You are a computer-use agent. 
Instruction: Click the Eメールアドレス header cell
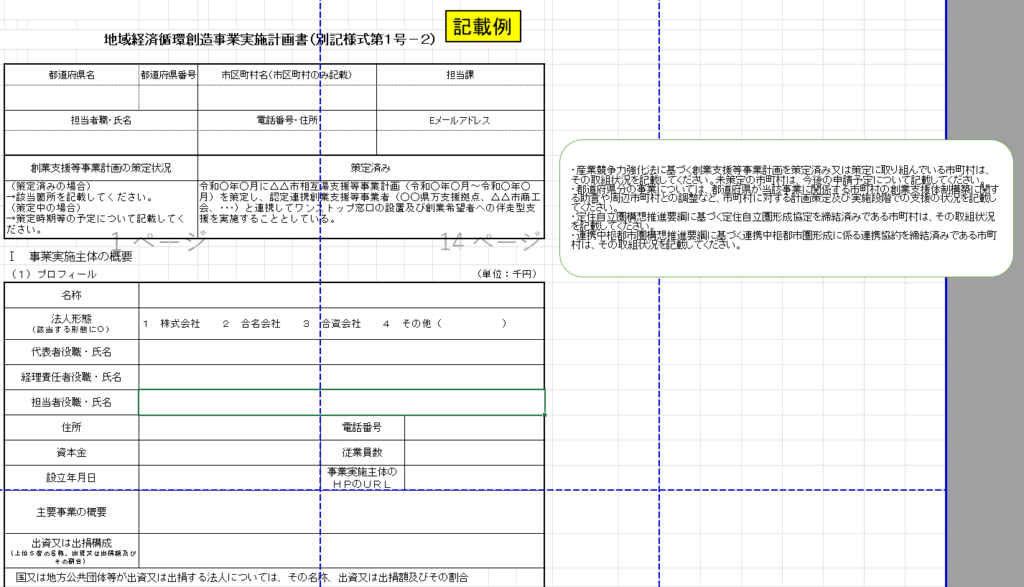tap(459, 121)
